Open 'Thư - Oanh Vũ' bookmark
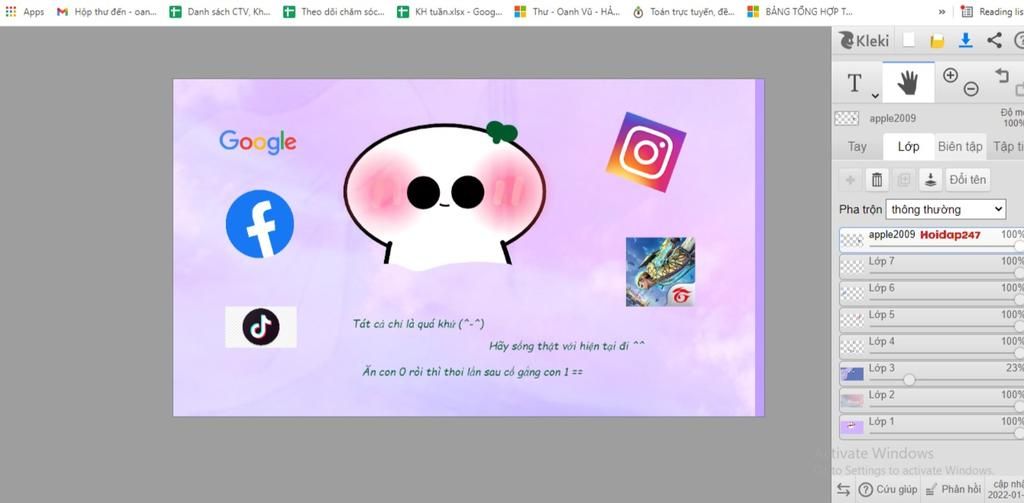The height and width of the screenshot is (503, 1024). tap(567, 12)
